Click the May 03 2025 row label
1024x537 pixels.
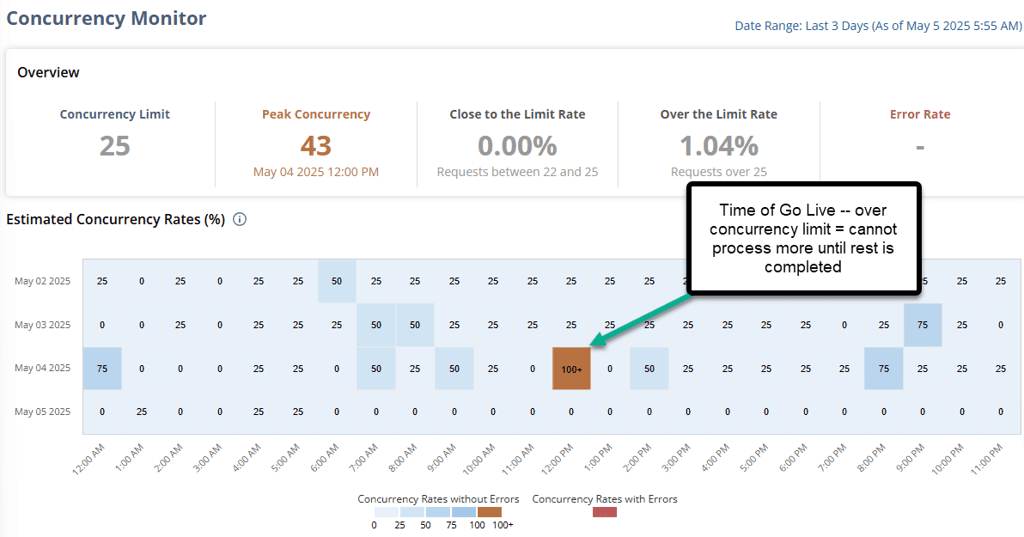(x=42, y=325)
